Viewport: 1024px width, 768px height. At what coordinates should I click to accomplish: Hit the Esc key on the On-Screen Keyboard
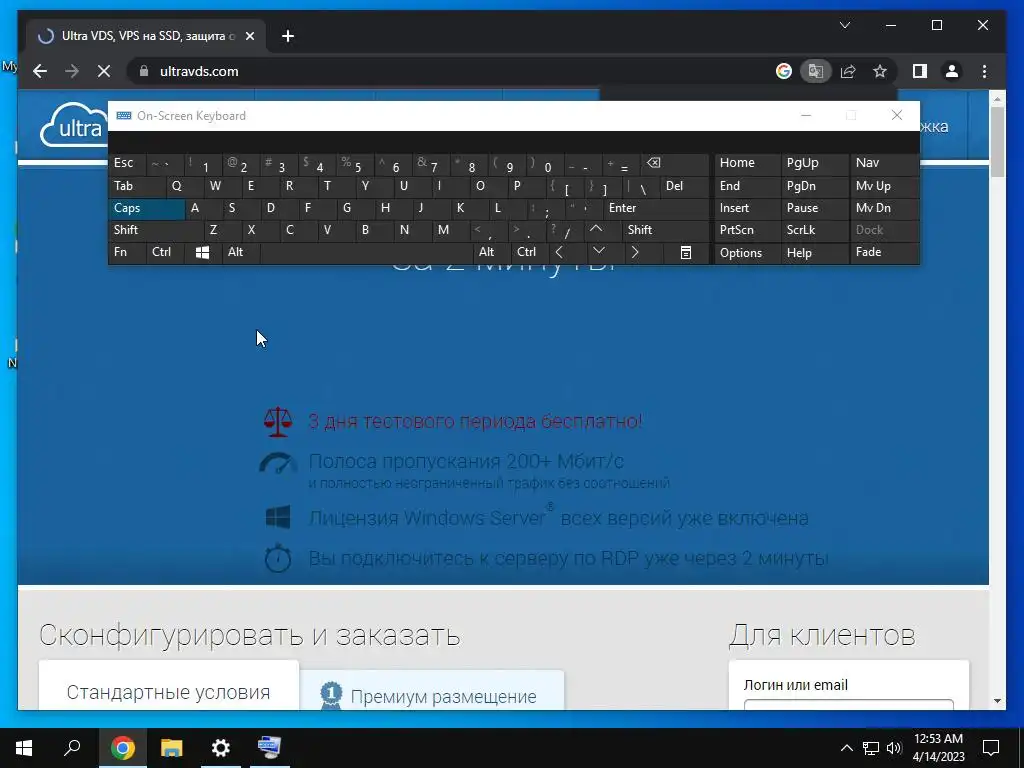[127, 163]
